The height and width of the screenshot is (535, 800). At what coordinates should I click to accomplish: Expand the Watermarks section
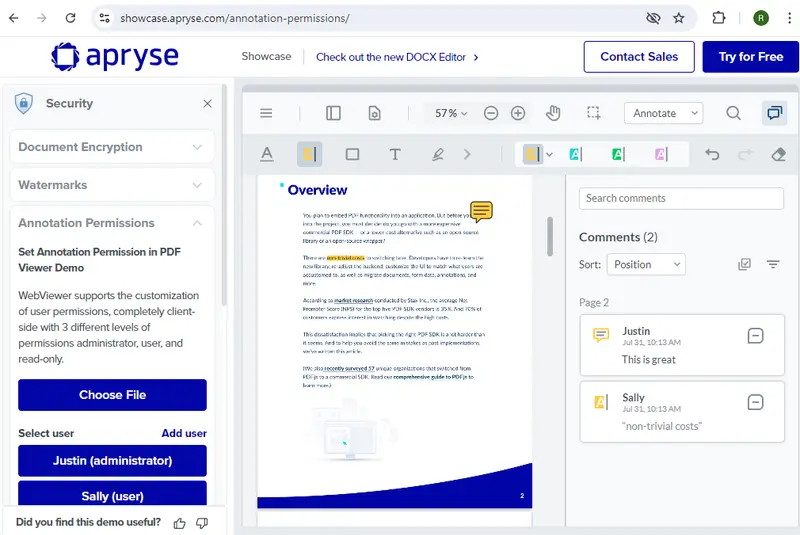tap(112, 185)
